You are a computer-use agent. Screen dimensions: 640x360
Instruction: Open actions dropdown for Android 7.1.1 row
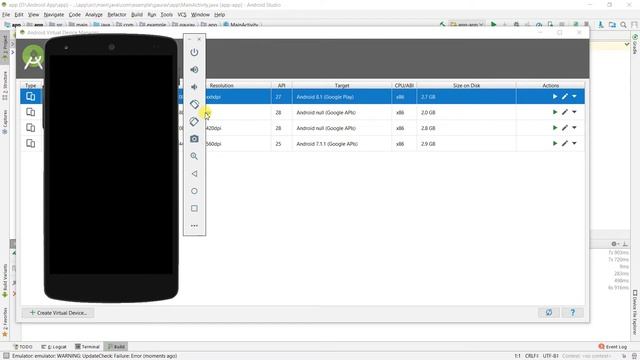574,144
